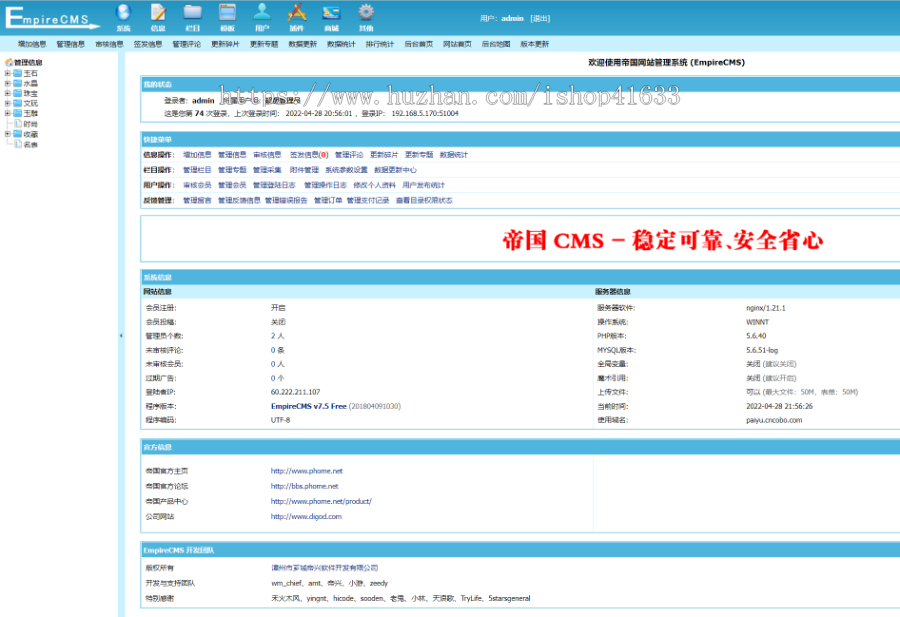Expand the 文玩 tree node

click(7, 103)
